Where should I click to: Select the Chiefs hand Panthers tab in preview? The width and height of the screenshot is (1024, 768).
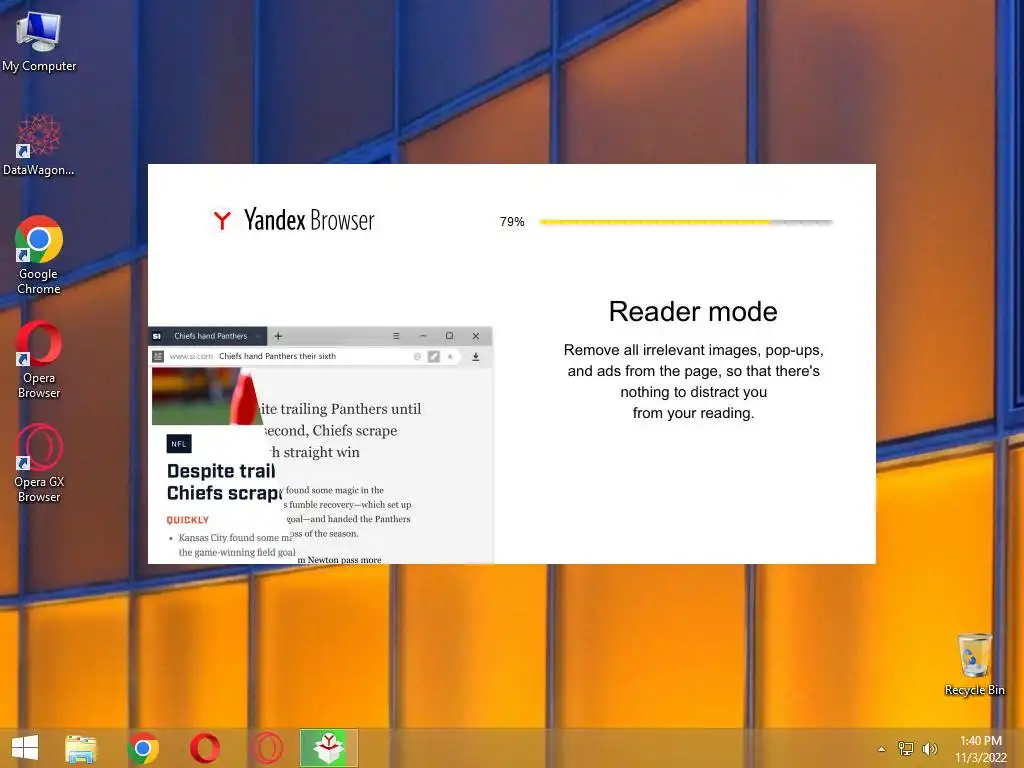tap(208, 336)
